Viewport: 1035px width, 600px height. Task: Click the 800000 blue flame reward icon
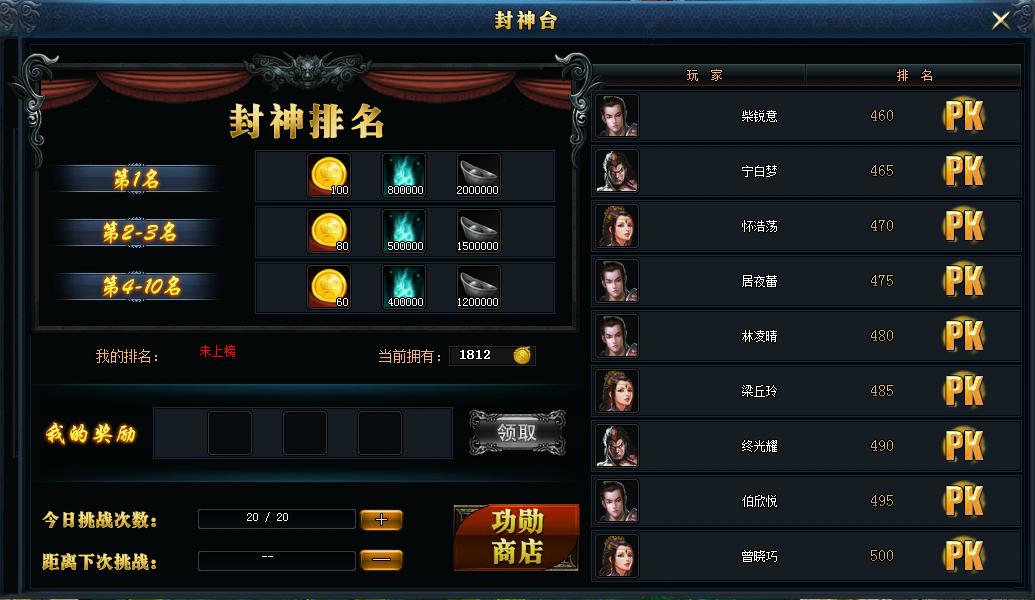coord(405,176)
